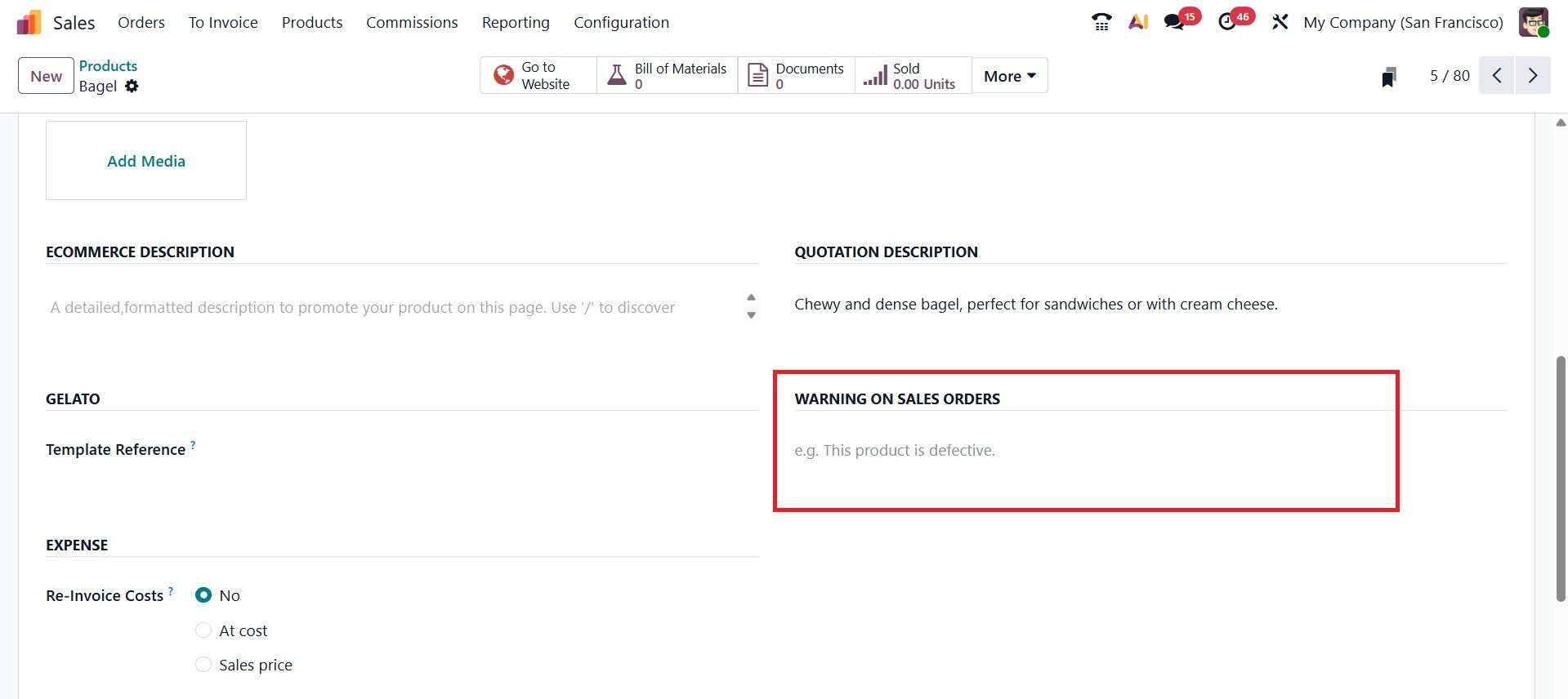Open the activities clock icon

1227,22
